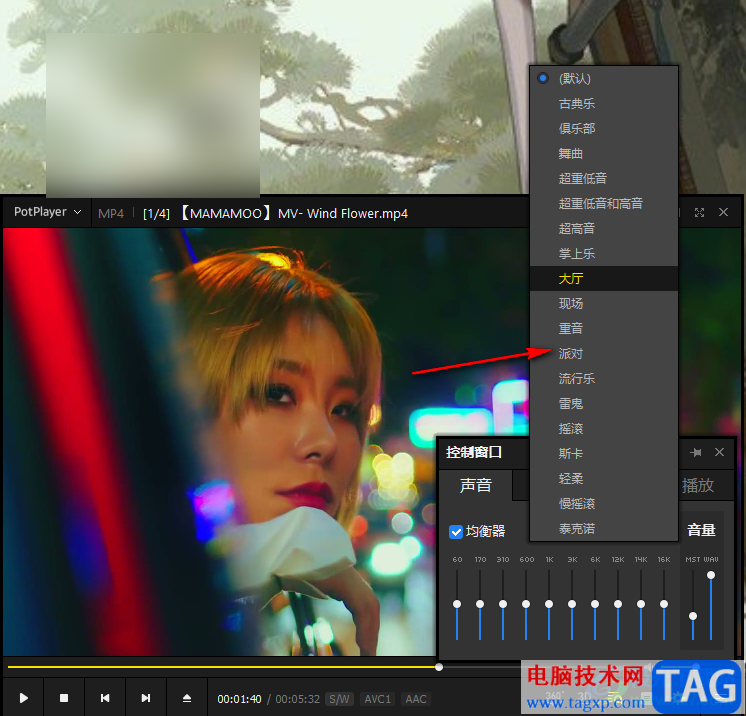Image resolution: width=746 pixels, height=716 pixels.
Task: Choose the 重音 preset
Action: click(x=604, y=328)
